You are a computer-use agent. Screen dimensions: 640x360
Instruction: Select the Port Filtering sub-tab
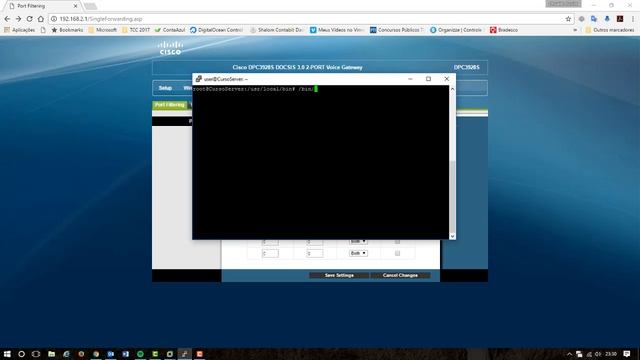click(170, 105)
